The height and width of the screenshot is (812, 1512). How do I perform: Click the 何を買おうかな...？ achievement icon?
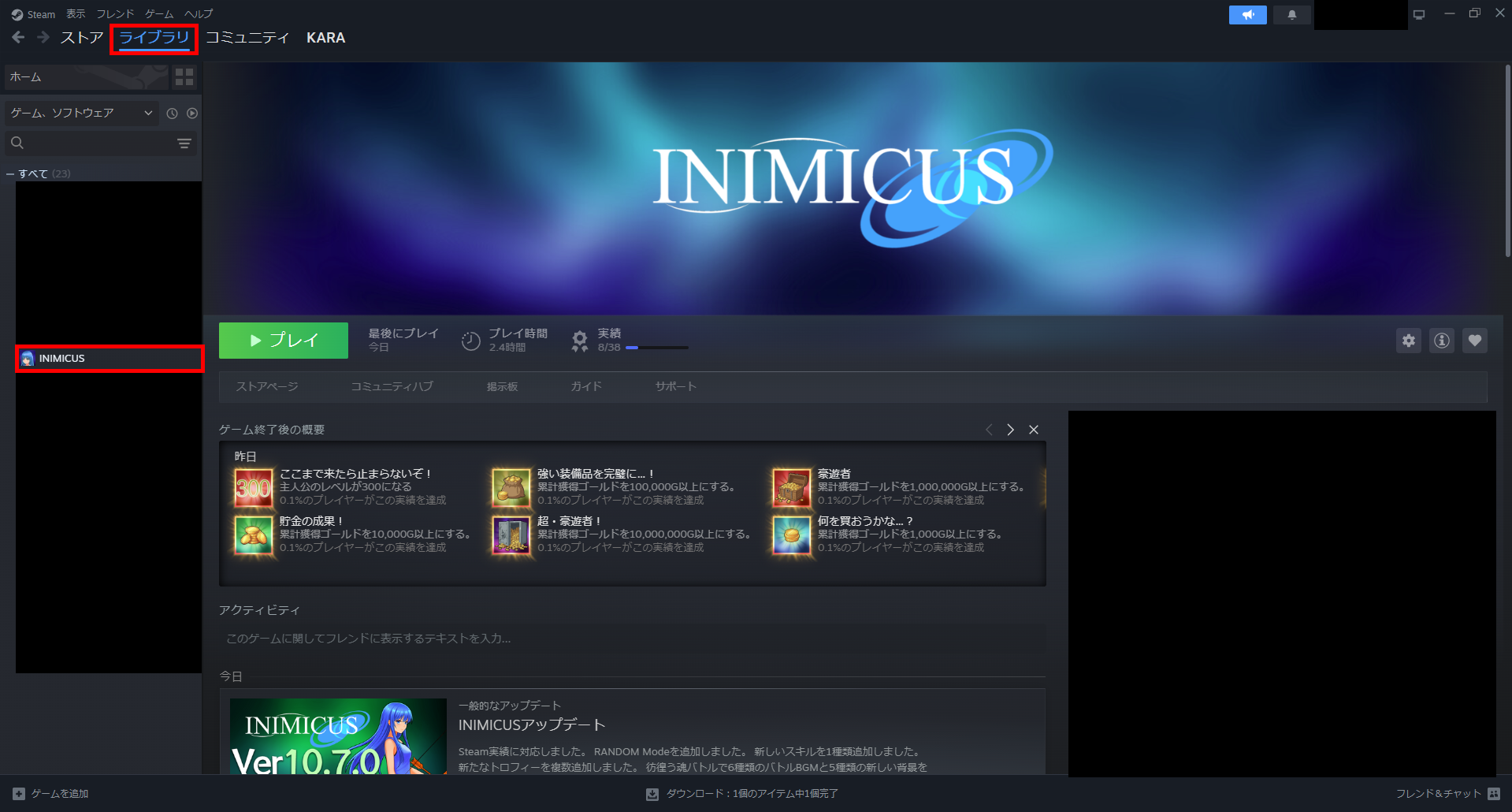click(792, 535)
